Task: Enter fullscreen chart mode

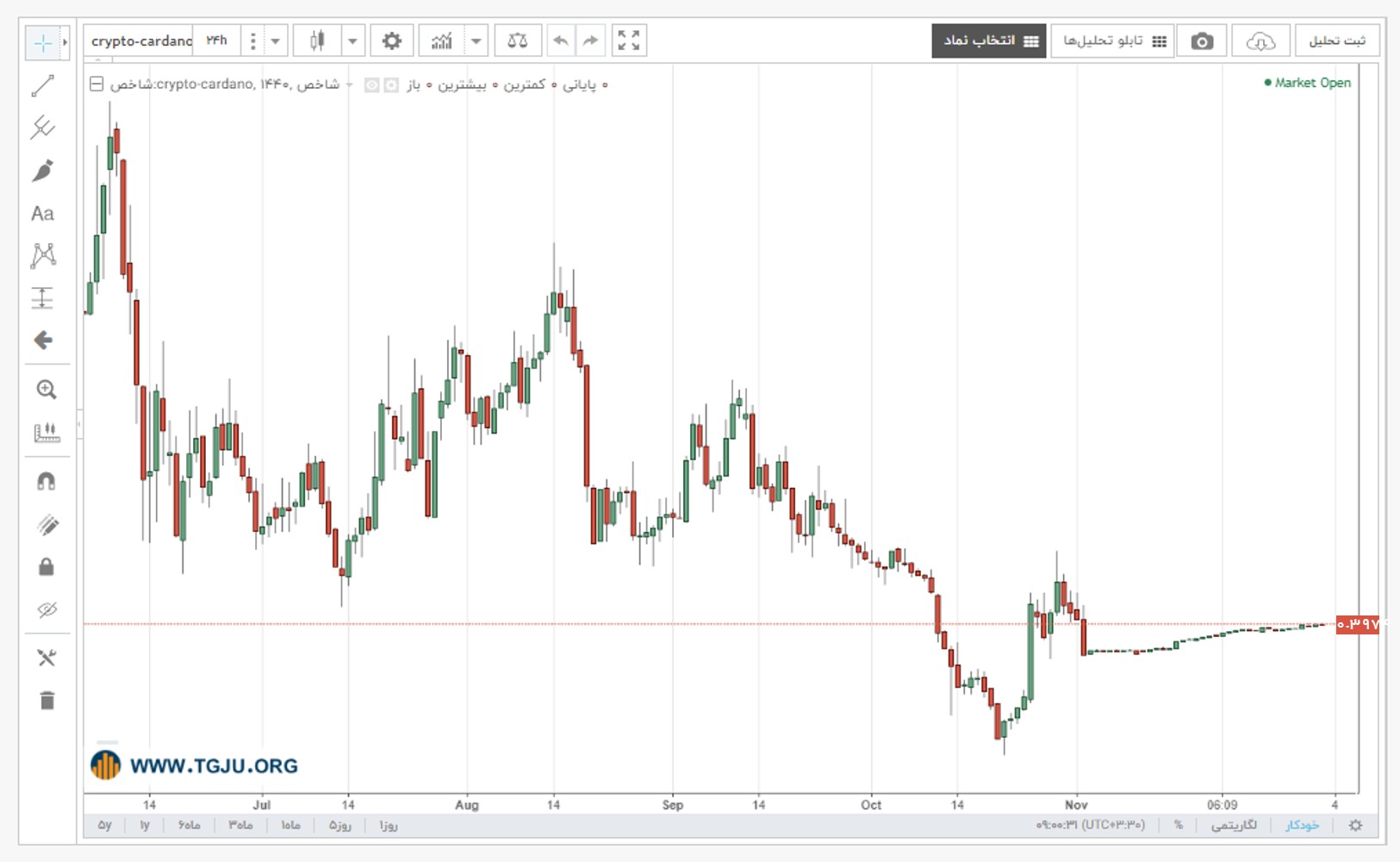Action: (629, 41)
